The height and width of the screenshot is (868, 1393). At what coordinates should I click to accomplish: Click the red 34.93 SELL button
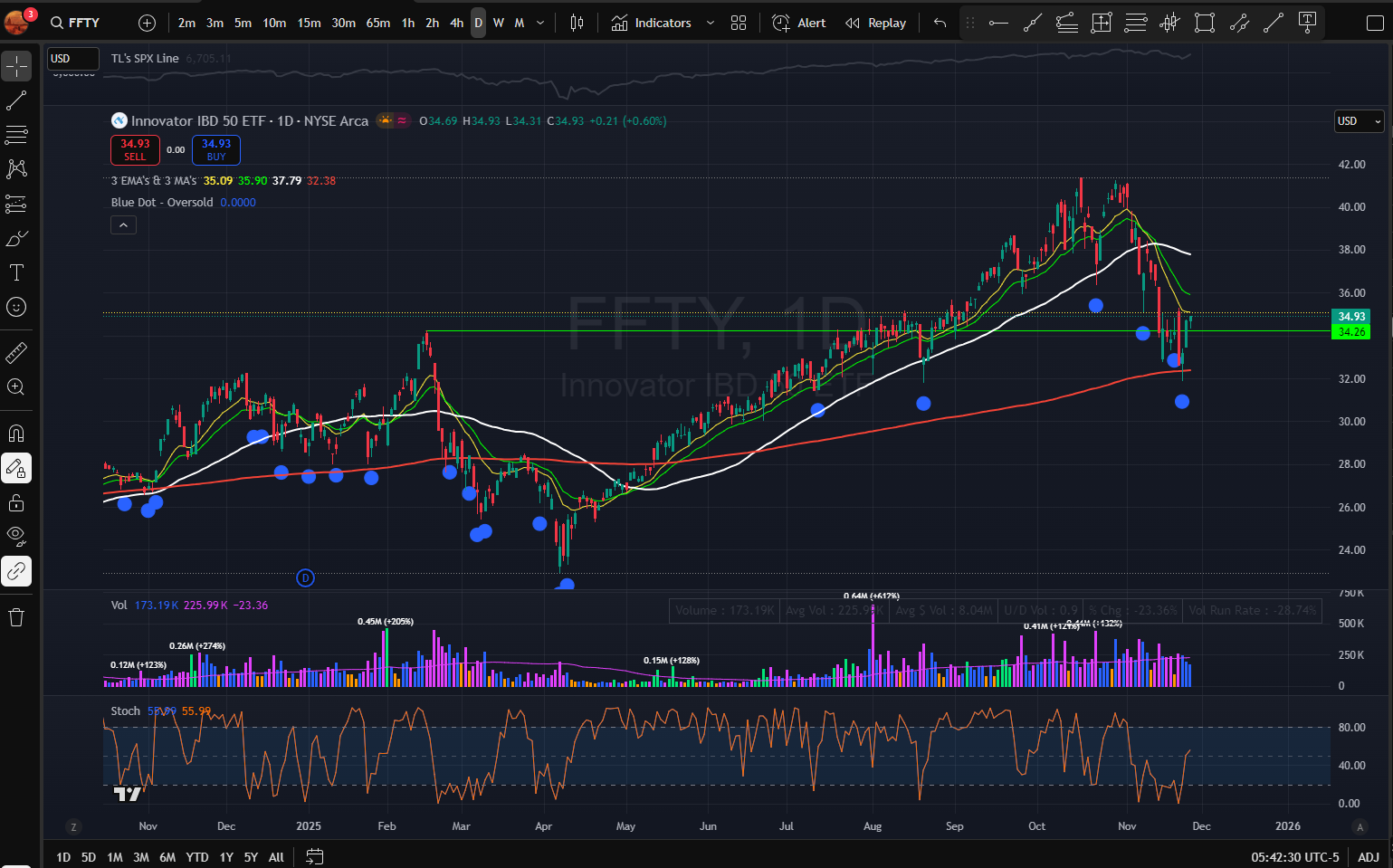135,149
